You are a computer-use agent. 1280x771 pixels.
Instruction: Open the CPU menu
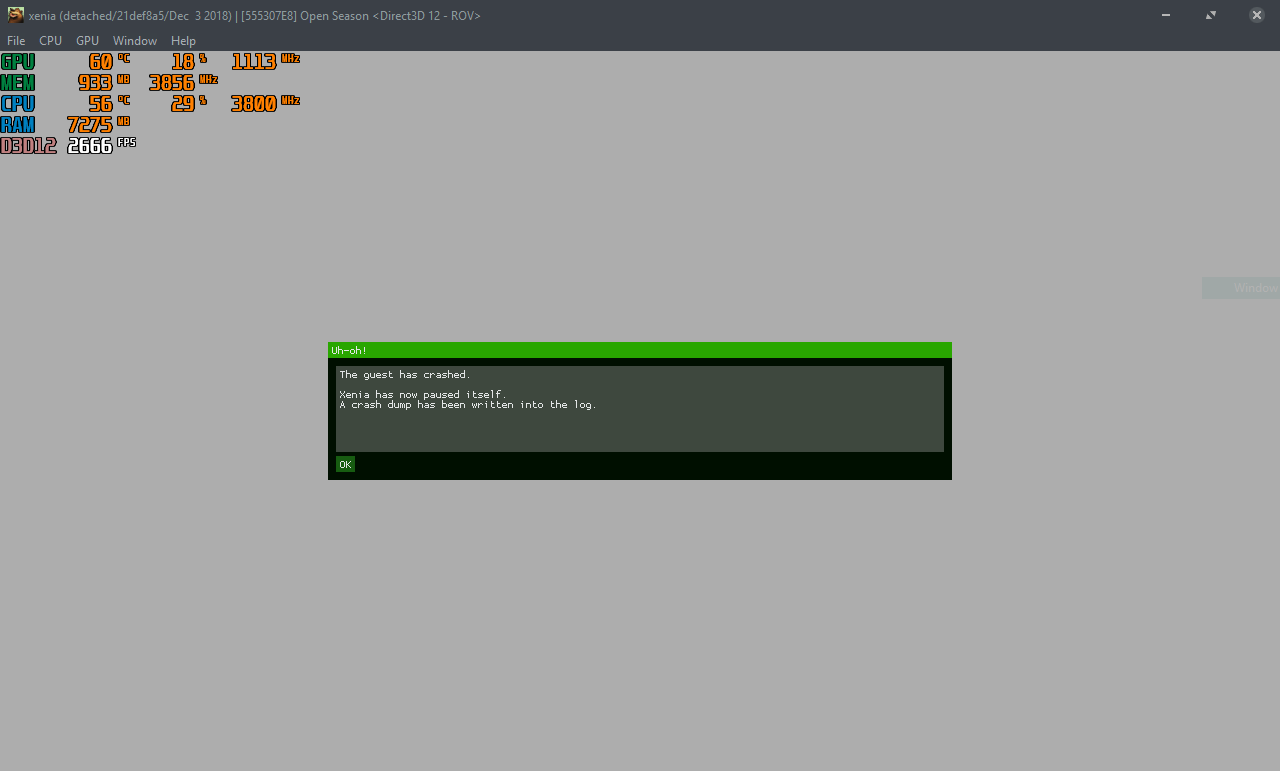click(50, 41)
